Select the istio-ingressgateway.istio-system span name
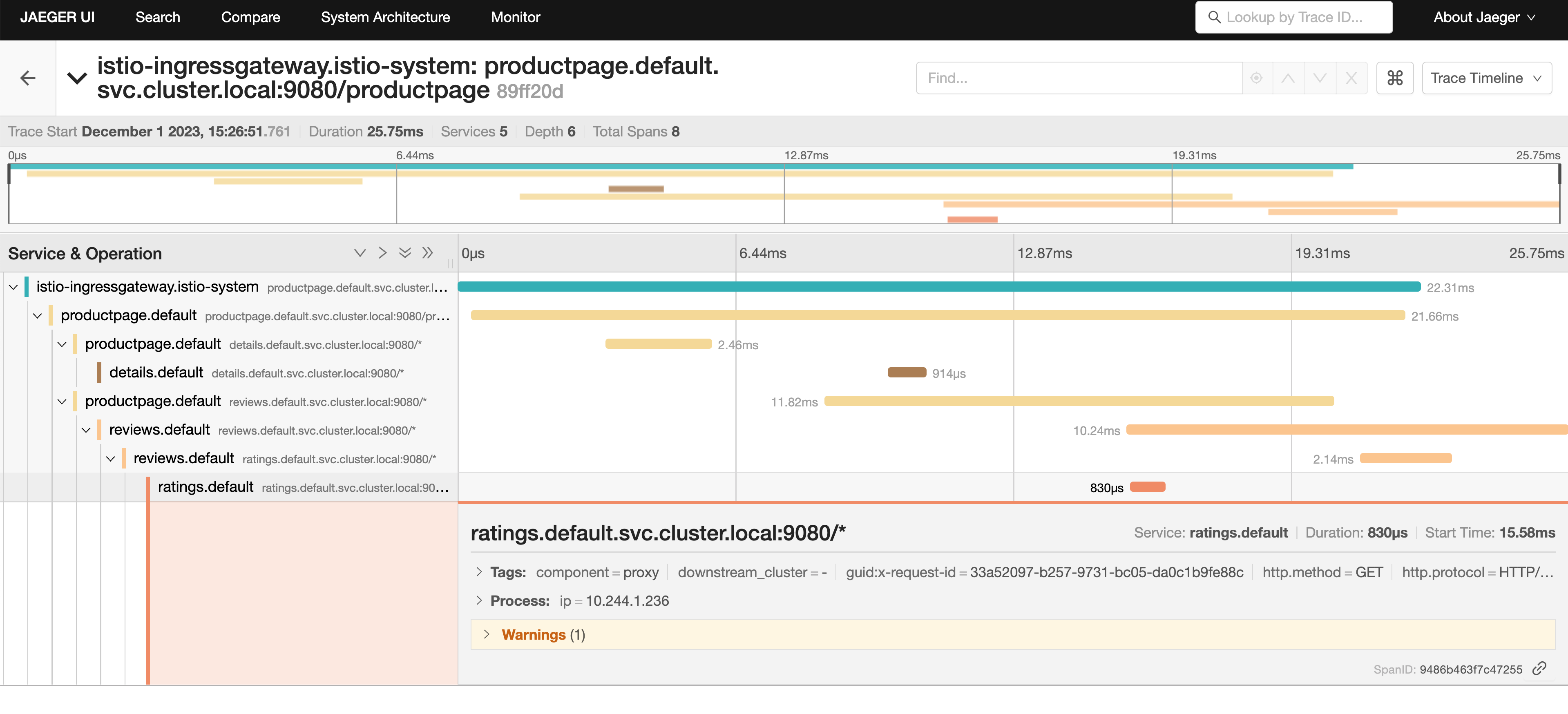1568x714 pixels. pyautogui.click(x=147, y=287)
